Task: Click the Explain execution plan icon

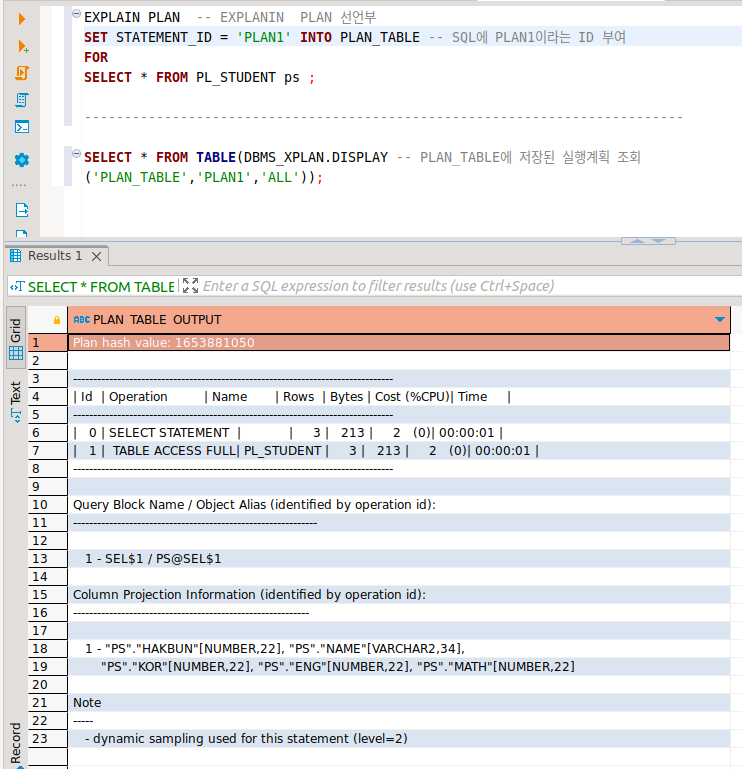Action: point(22,100)
